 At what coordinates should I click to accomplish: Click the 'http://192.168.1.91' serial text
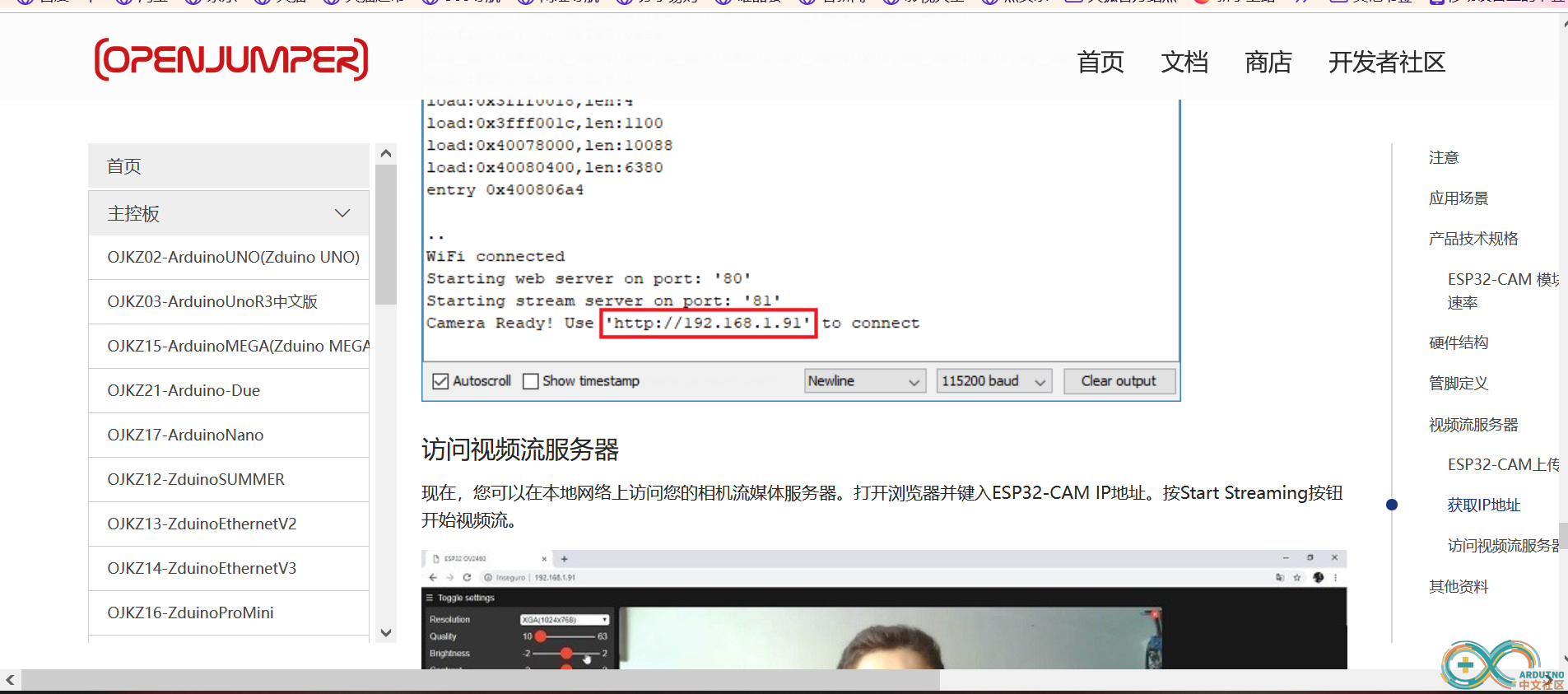(709, 323)
